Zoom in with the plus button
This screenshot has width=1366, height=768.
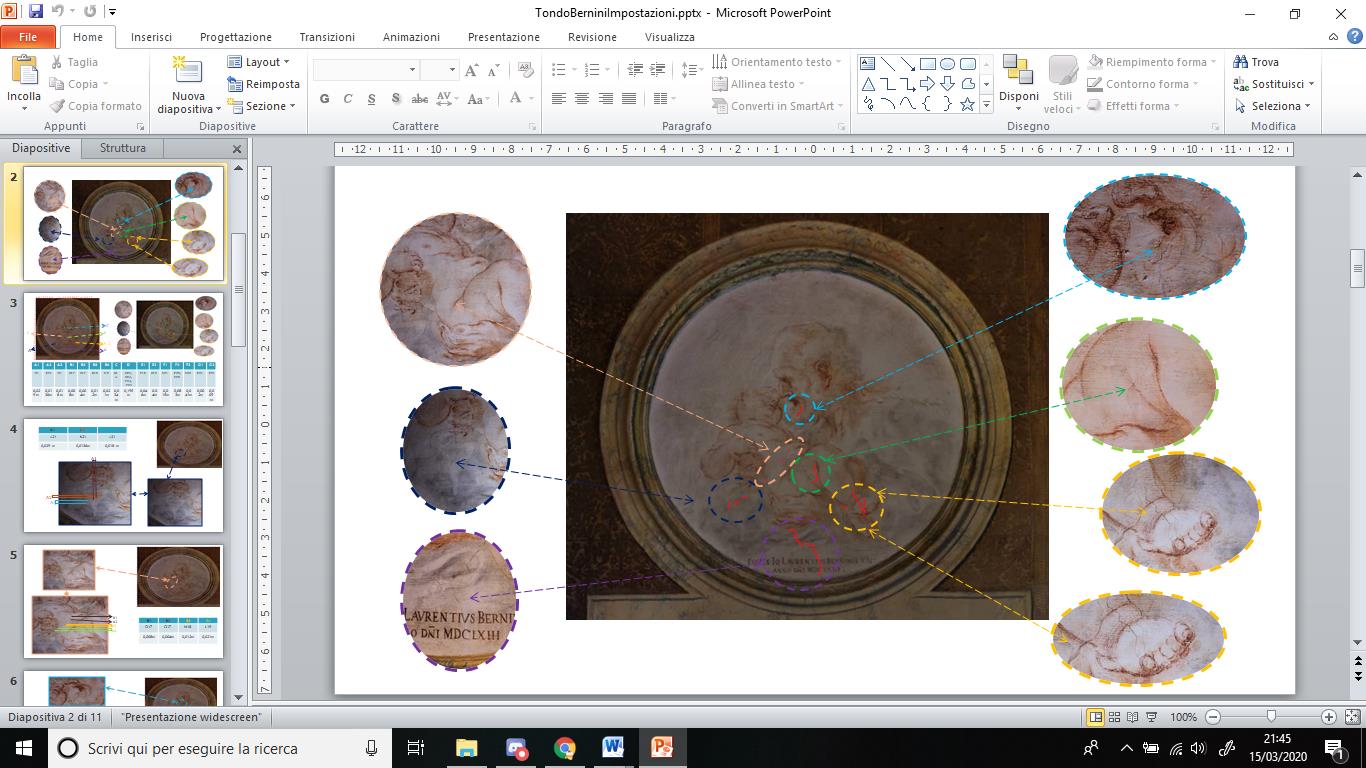[1328, 717]
